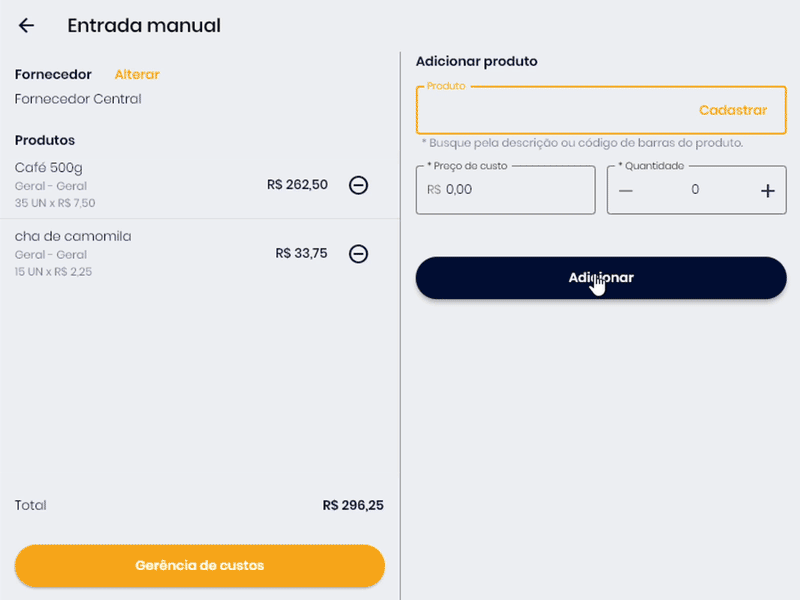Click the Fornecedor Central supplier name

tap(78, 99)
